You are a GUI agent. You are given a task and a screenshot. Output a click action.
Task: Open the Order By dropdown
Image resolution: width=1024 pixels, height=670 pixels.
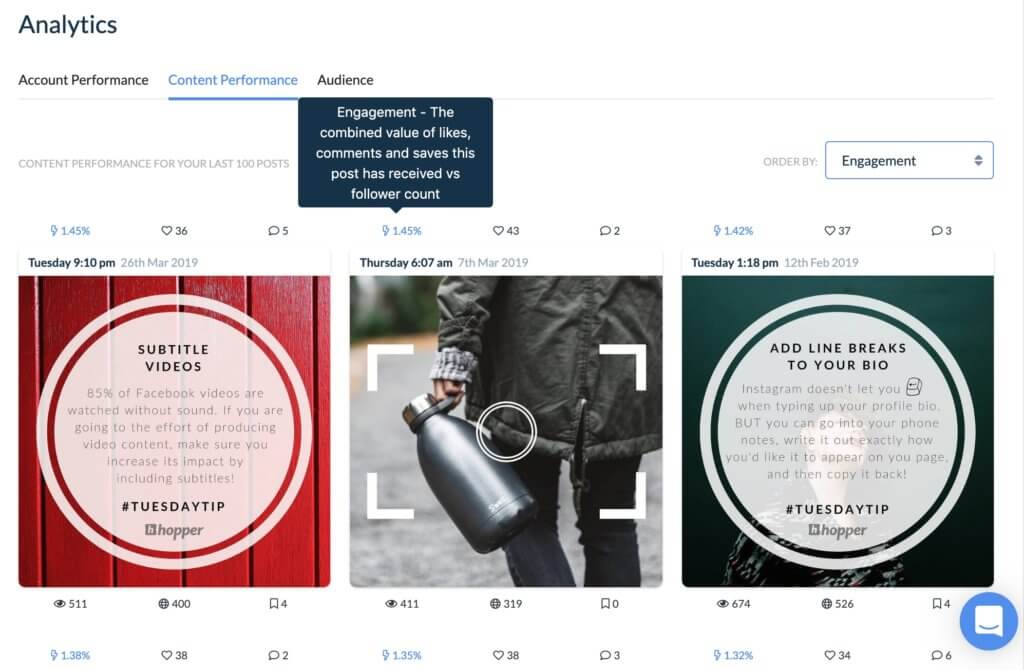[x=909, y=160]
